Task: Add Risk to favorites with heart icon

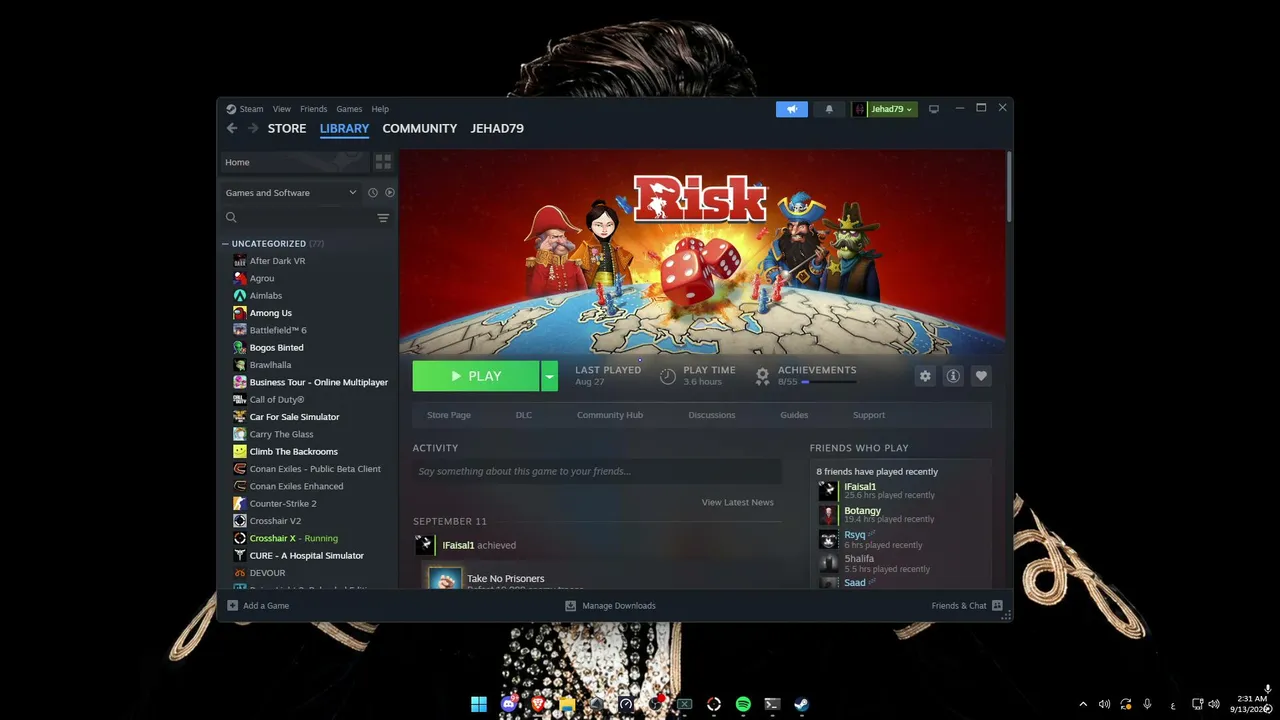Action: tap(981, 376)
